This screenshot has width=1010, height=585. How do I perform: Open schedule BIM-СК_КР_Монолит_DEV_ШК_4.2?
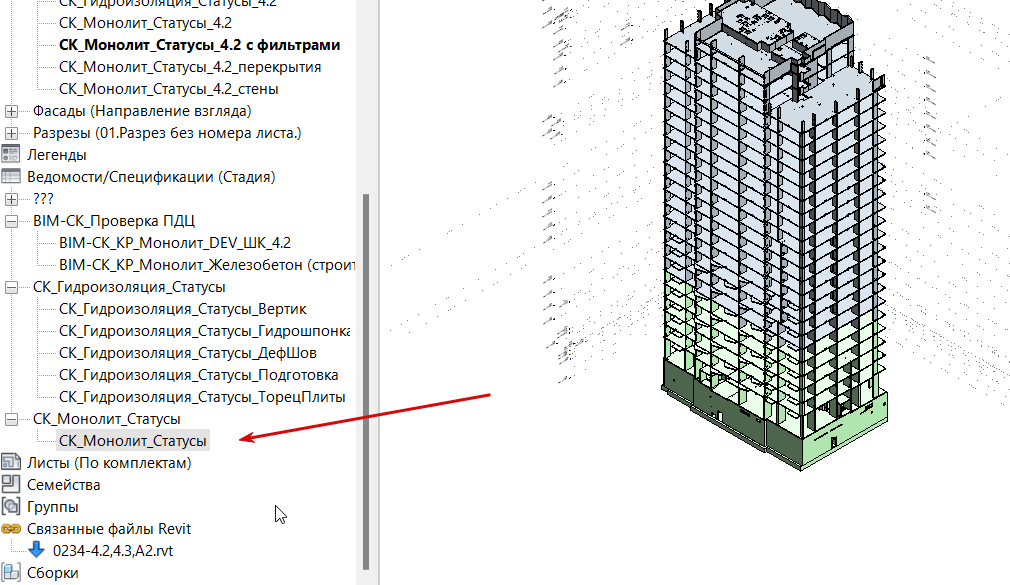[175, 243]
